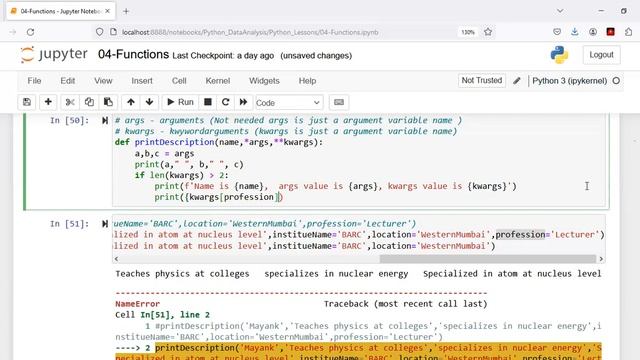Click the browser address bar URL

pyautogui.click(x=250, y=32)
